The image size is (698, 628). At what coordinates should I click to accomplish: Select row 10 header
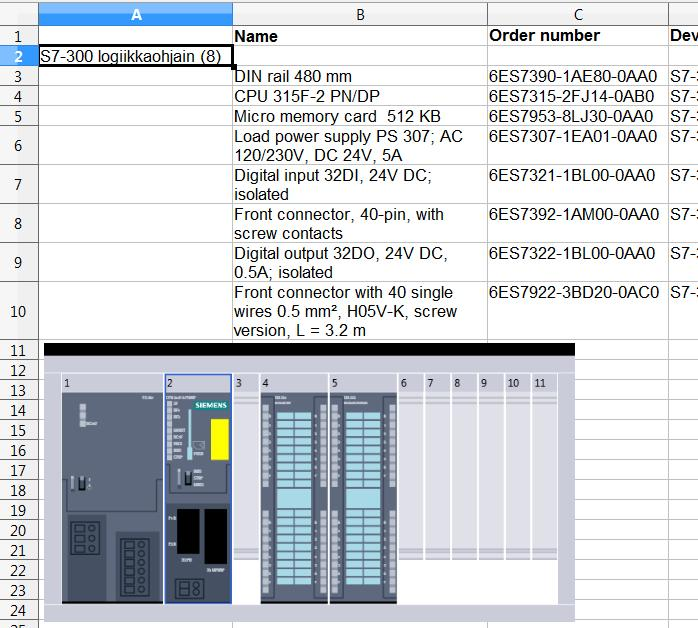[19, 311]
